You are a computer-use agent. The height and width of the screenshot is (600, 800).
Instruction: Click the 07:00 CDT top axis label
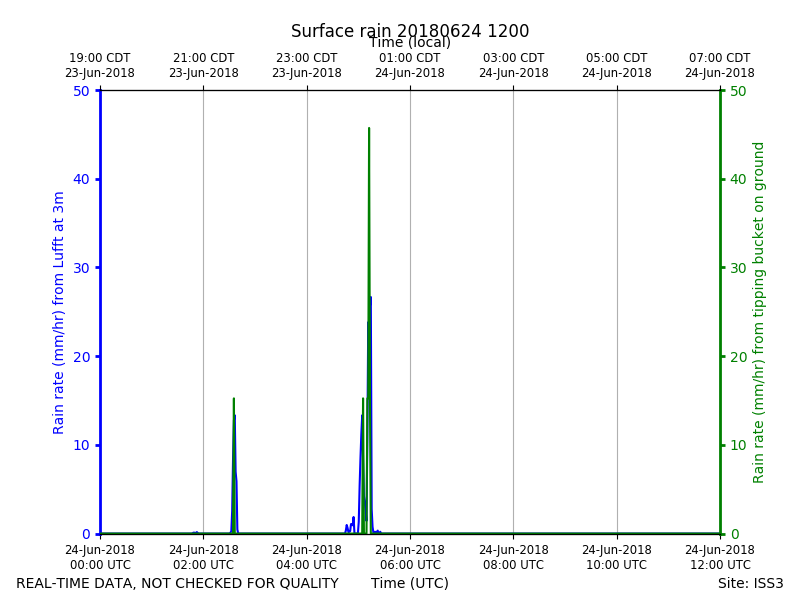coord(720,65)
